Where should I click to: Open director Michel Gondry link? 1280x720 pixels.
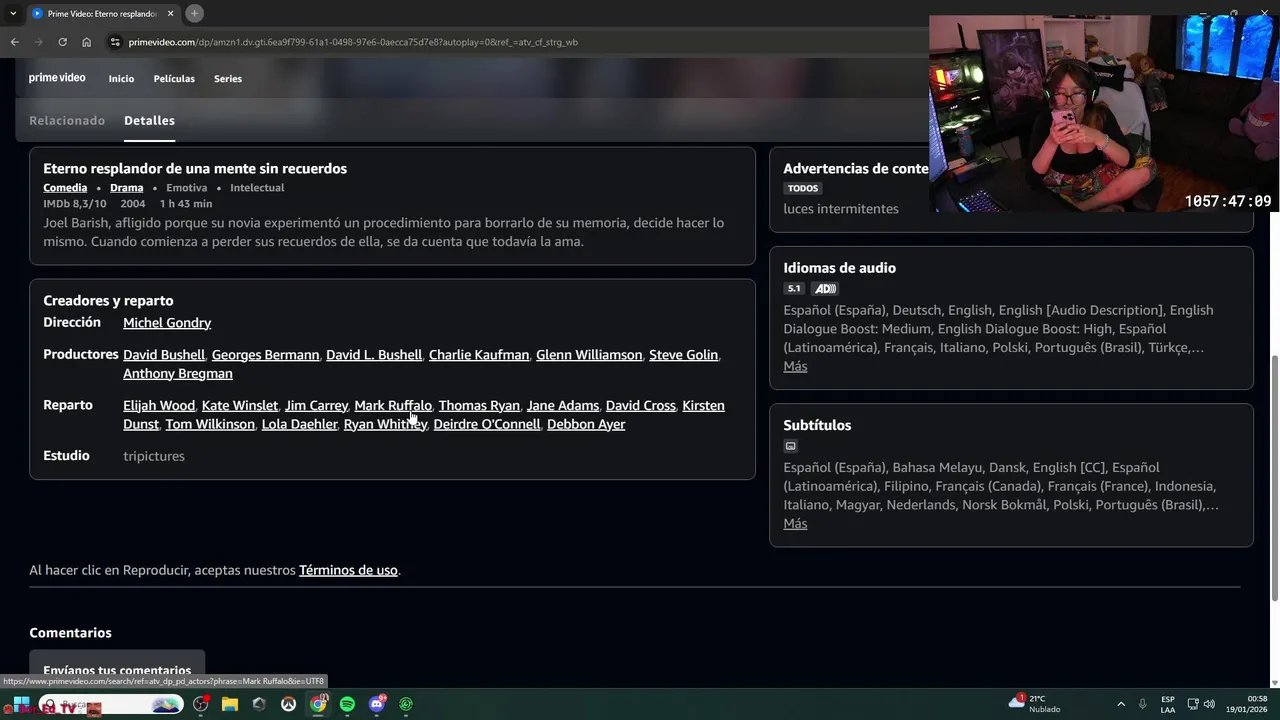[167, 323]
